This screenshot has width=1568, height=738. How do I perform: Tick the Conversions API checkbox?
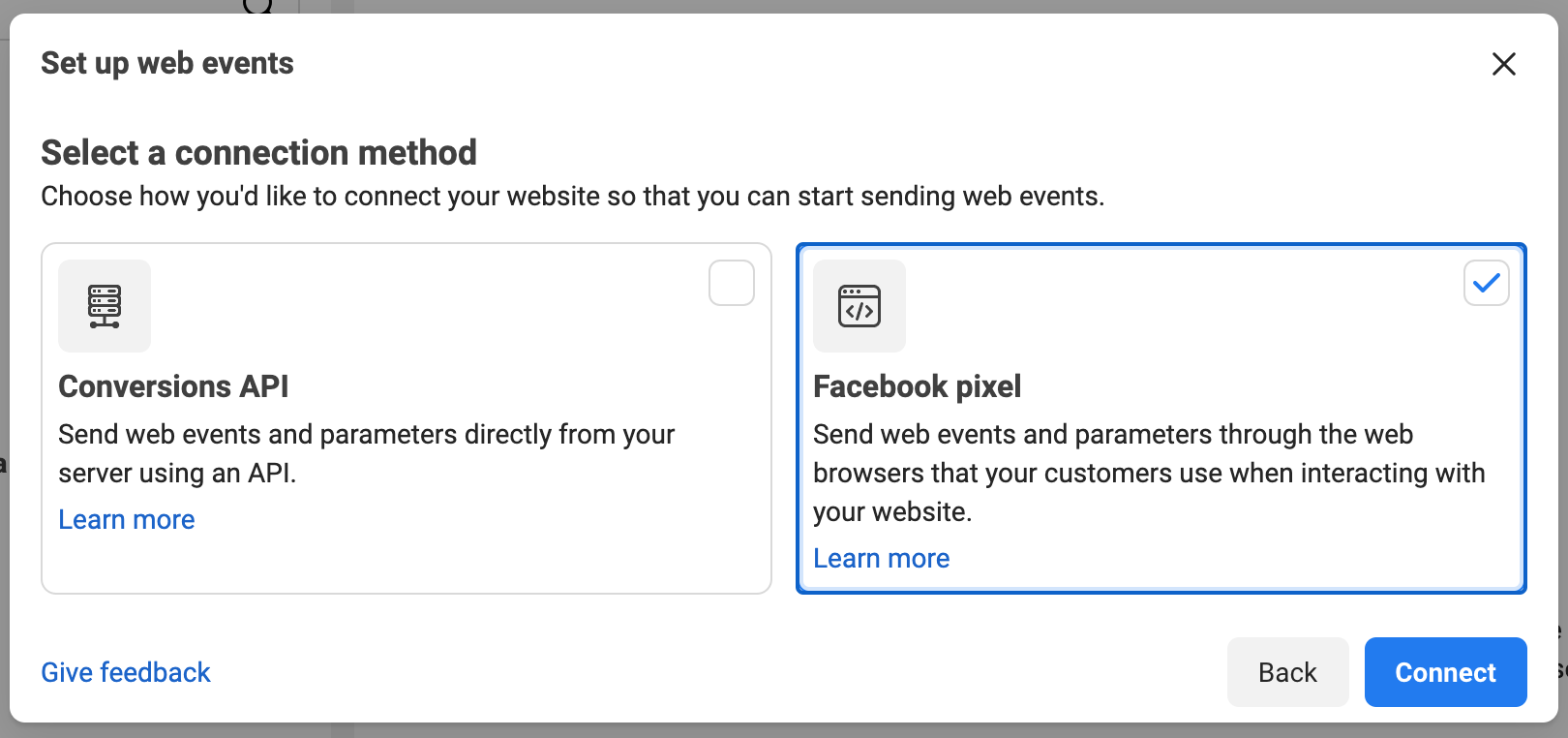click(x=732, y=283)
